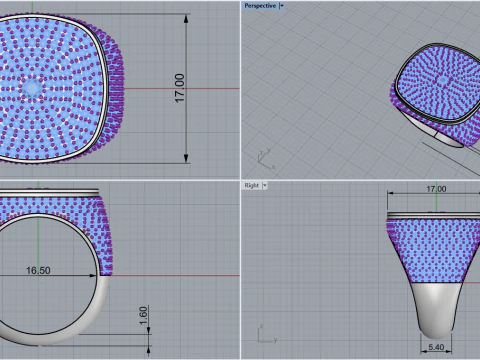Select the 1.60 thickness dimension text

(x=143, y=316)
